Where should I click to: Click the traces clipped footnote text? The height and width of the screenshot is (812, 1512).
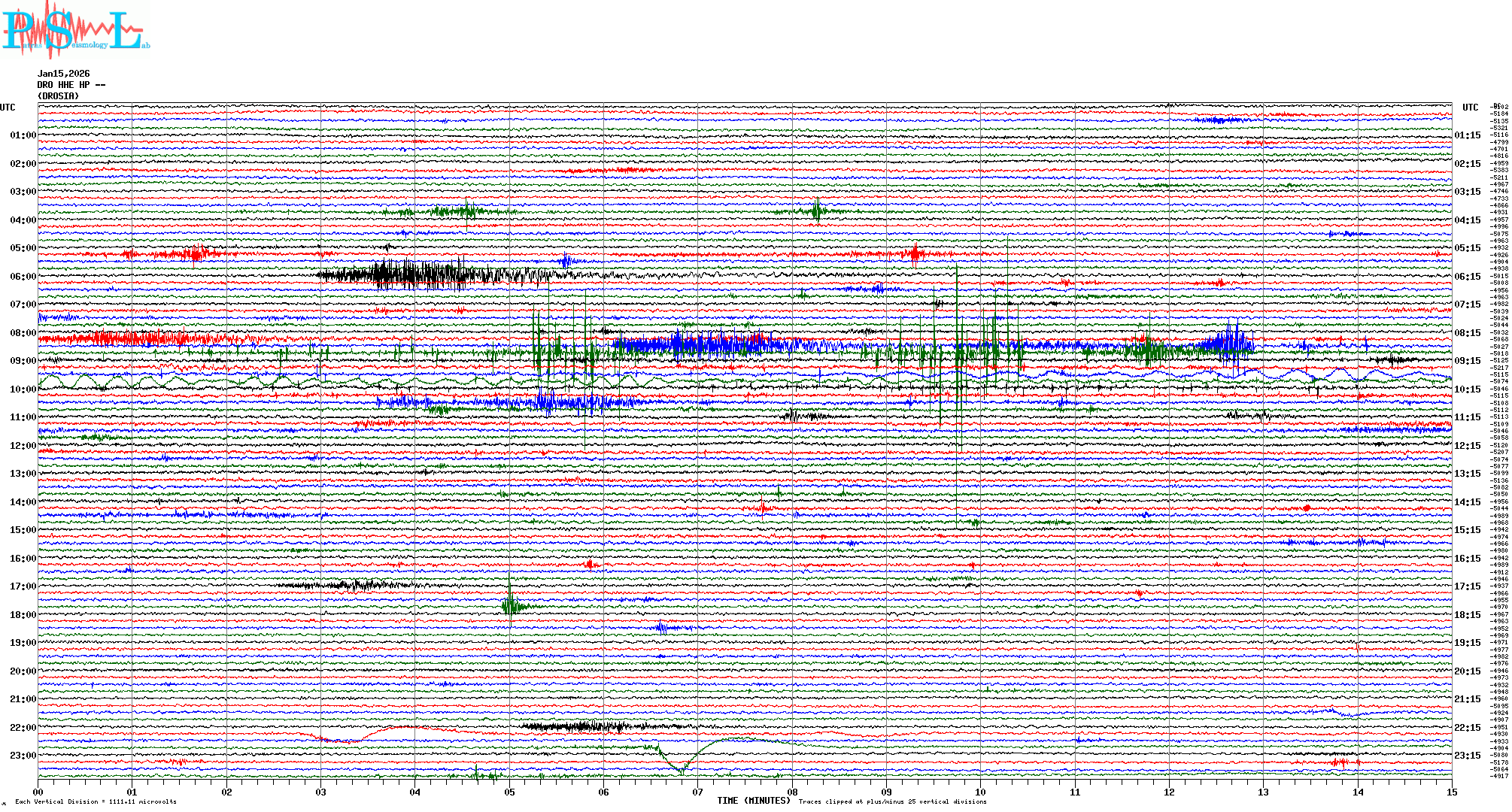(892, 801)
